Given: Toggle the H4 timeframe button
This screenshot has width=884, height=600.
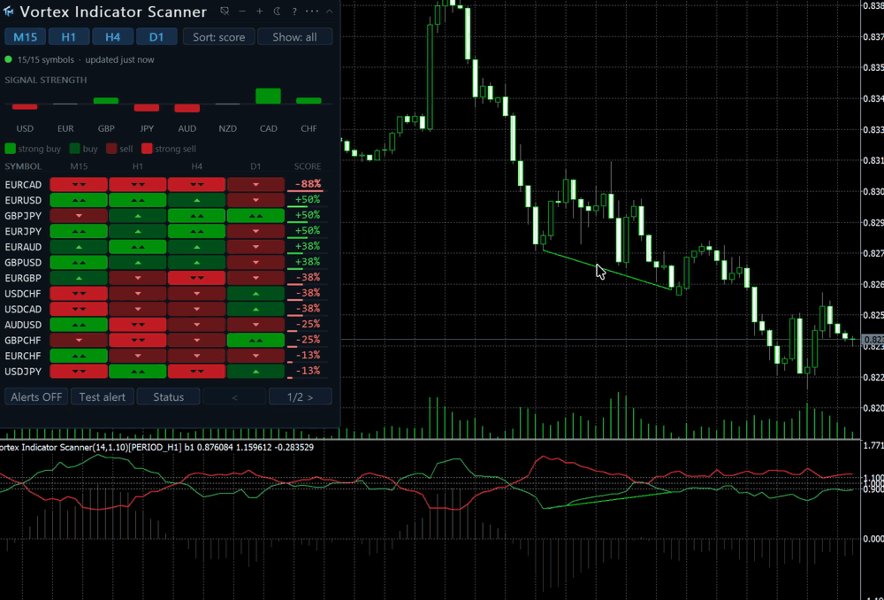Looking at the screenshot, I should coord(113,37).
